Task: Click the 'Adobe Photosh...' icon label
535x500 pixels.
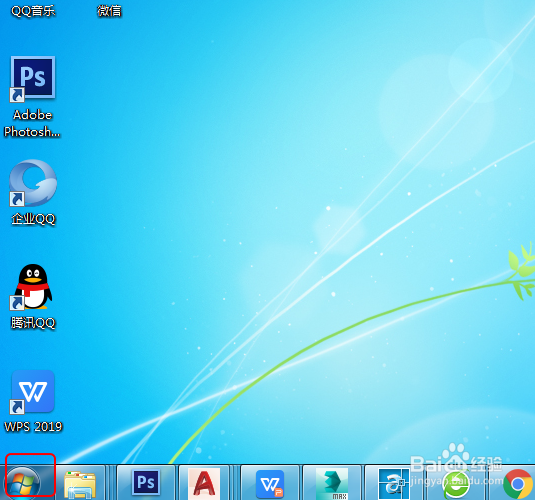Action: tap(32, 123)
